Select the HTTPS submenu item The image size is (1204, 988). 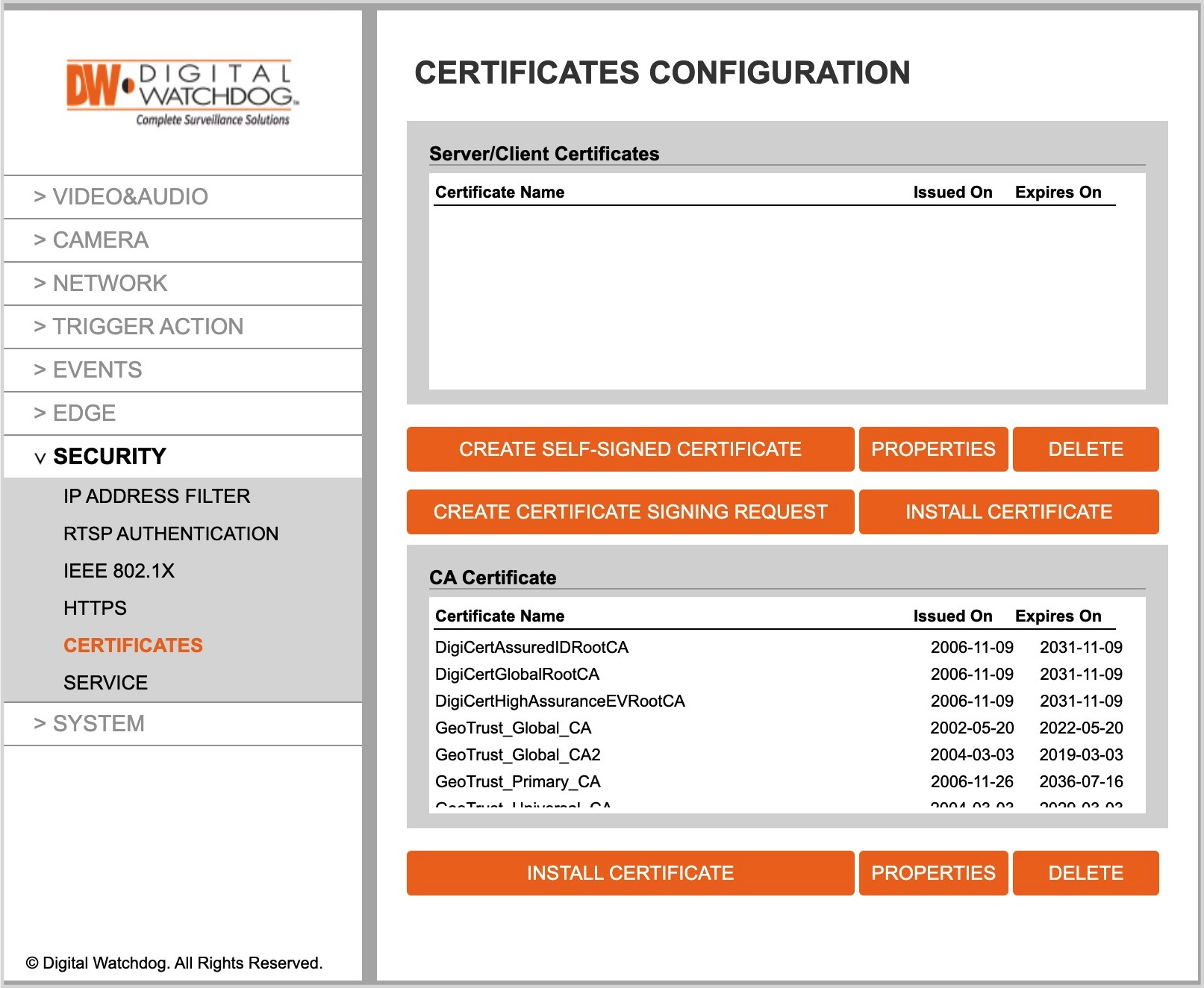[x=95, y=608]
